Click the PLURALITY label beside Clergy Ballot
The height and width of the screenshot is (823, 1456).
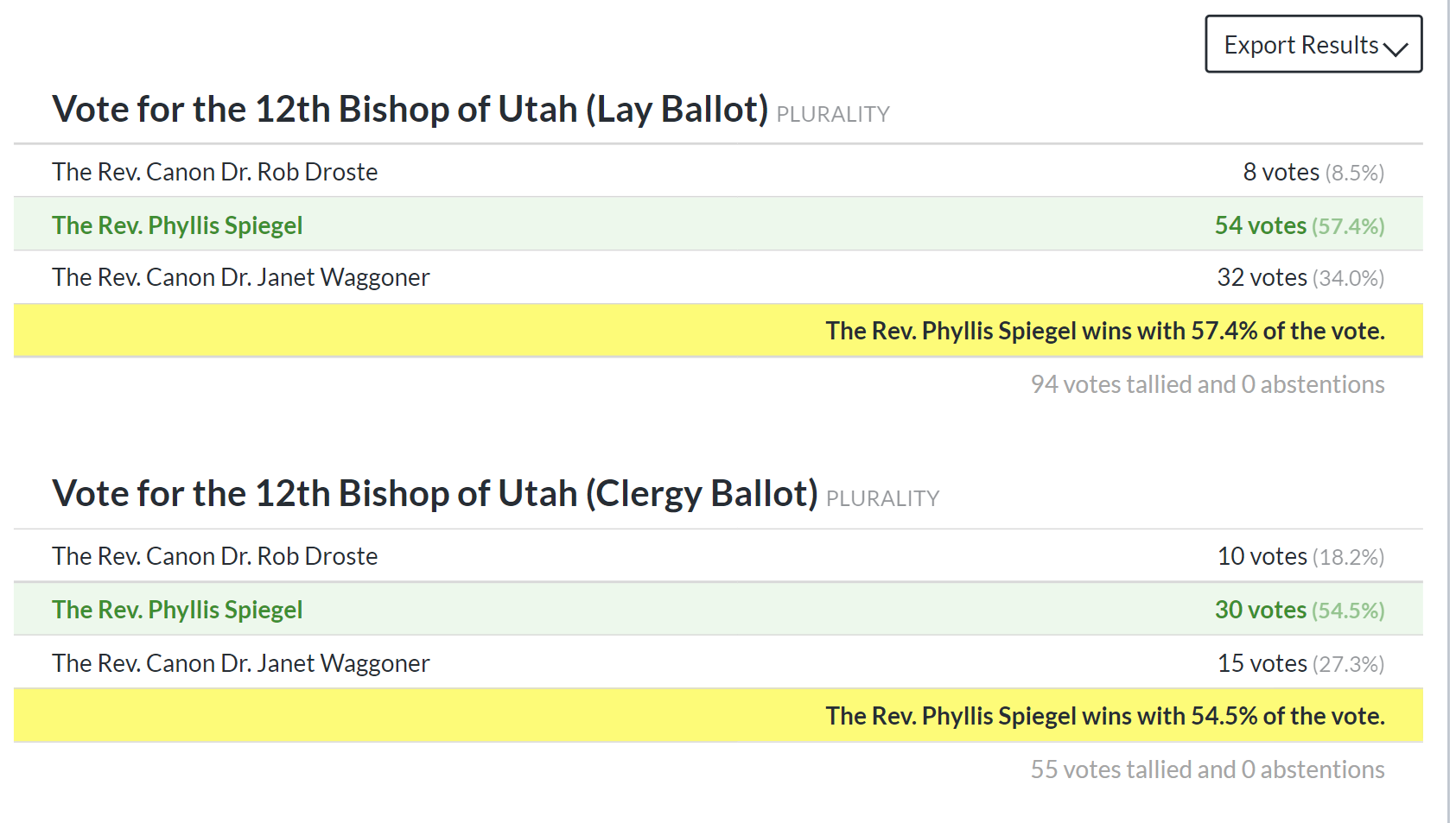(882, 497)
